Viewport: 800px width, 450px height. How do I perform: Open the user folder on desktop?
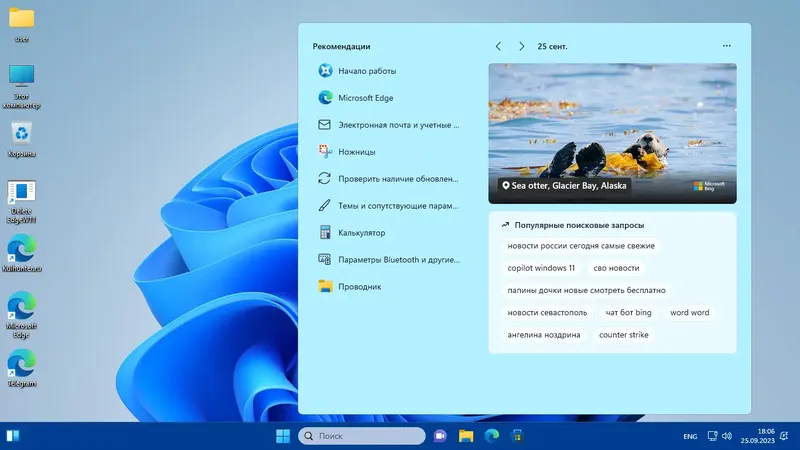tap(21, 24)
